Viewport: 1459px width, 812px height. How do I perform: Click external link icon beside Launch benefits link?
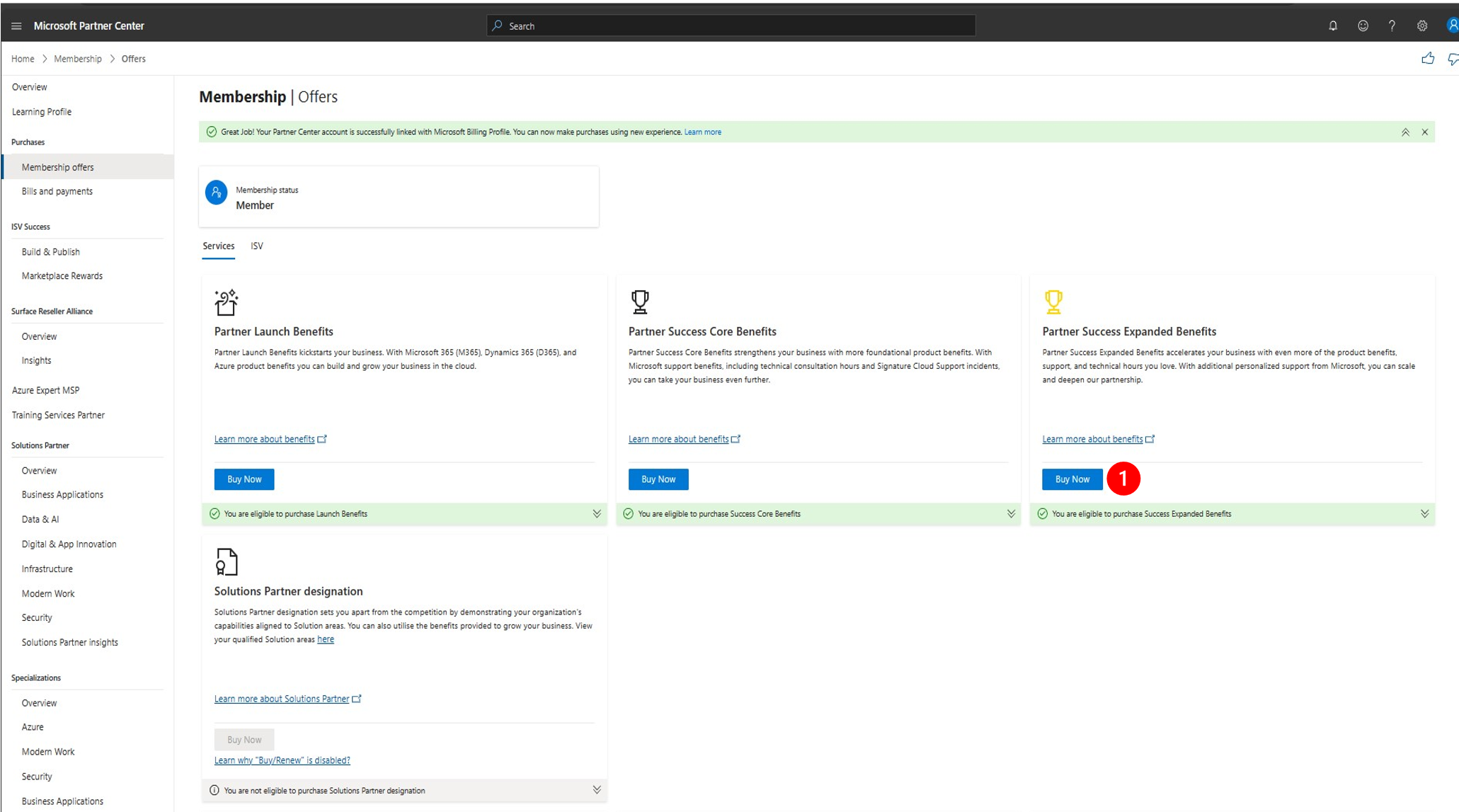click(322, 439)
